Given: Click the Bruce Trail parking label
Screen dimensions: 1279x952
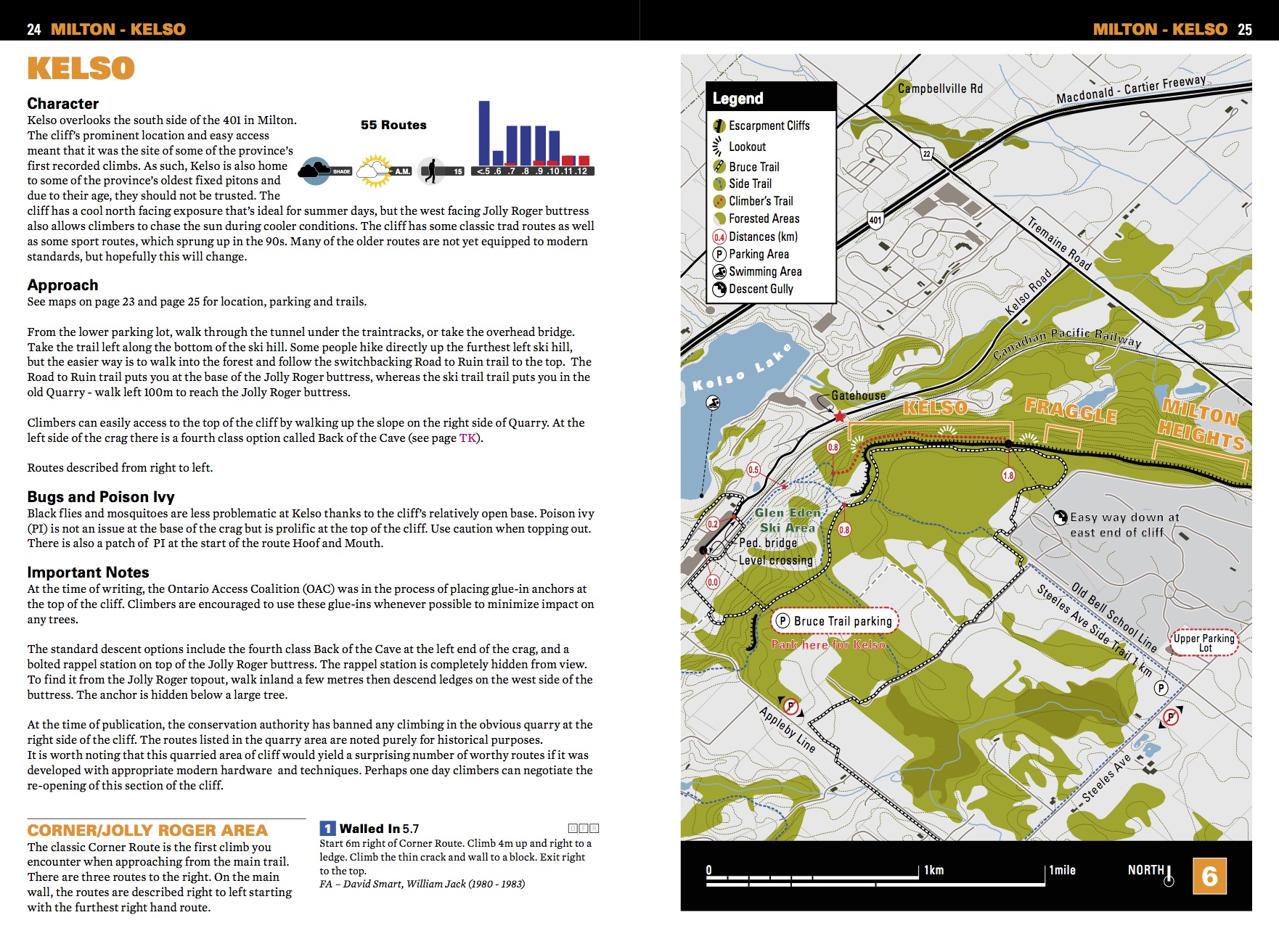Looking at the screenshot, I should 835,621.
